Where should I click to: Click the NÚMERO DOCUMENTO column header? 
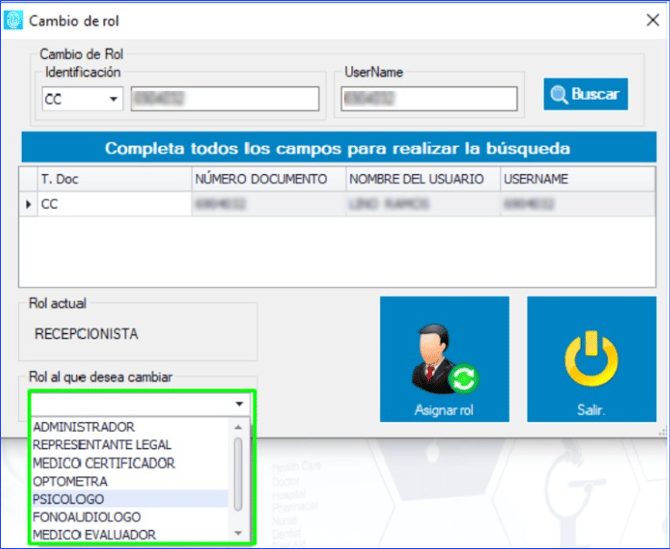261,179
